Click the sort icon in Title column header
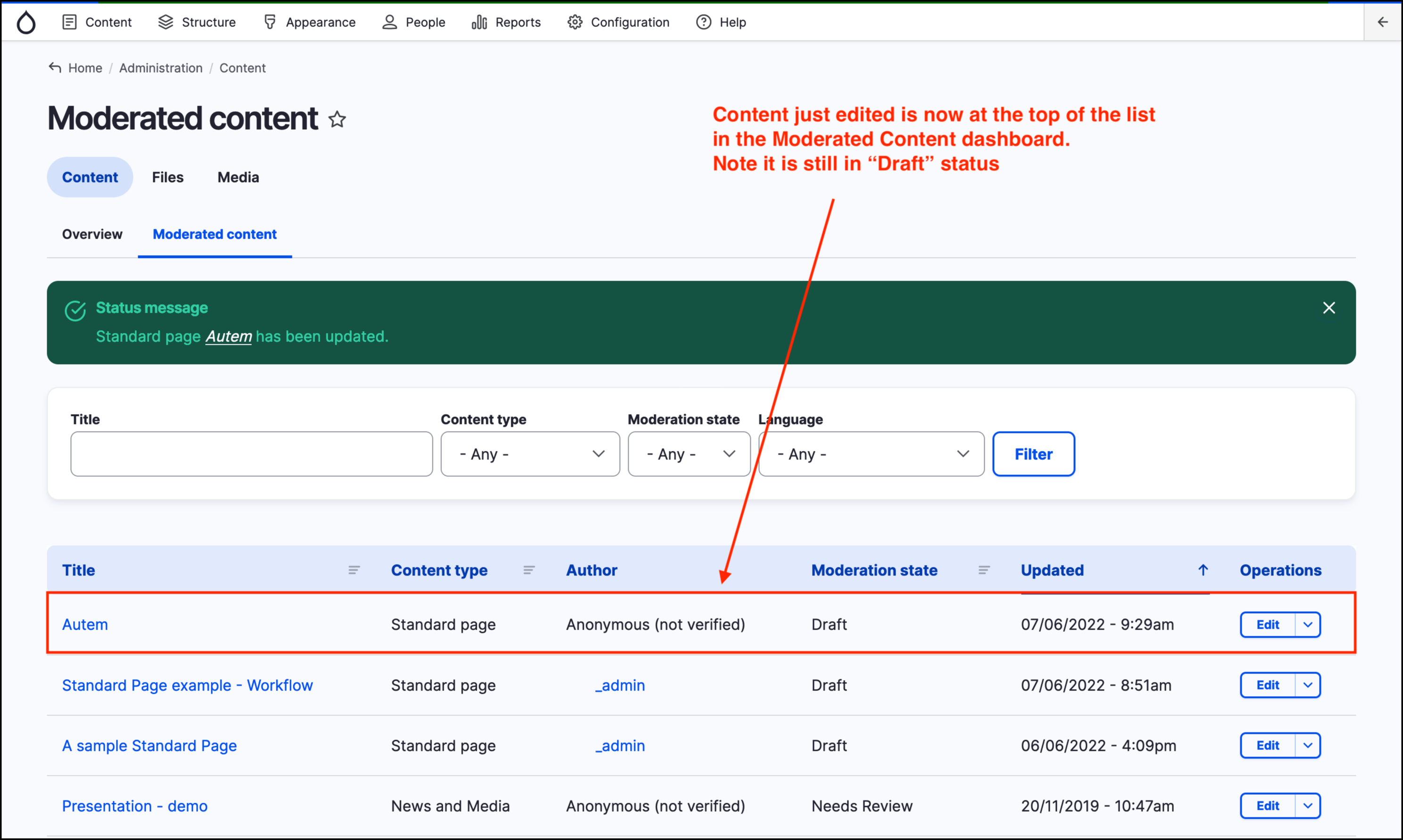1403x840 pixels. [354, 570]
